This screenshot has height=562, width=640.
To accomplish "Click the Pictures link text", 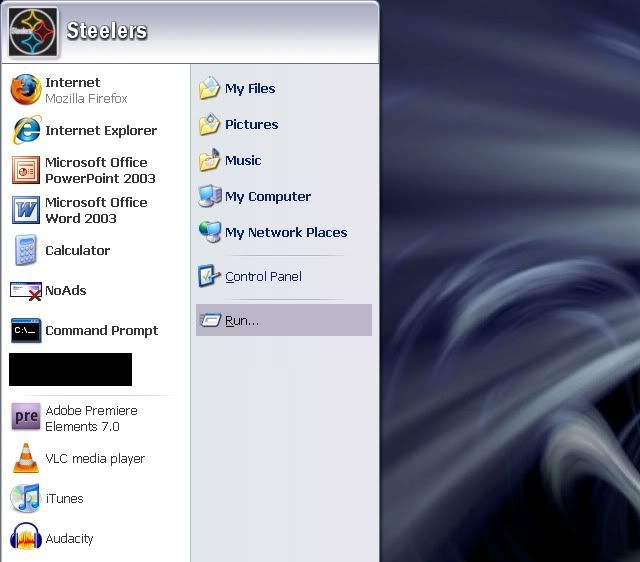I will 251,124.
